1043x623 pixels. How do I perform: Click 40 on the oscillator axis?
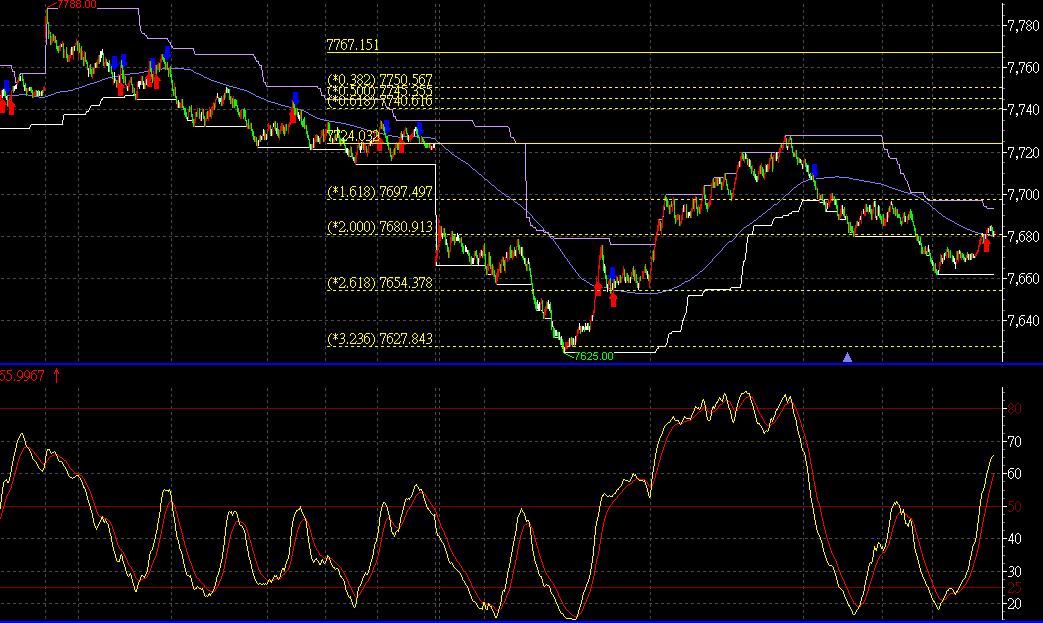tap(1014, 539)
